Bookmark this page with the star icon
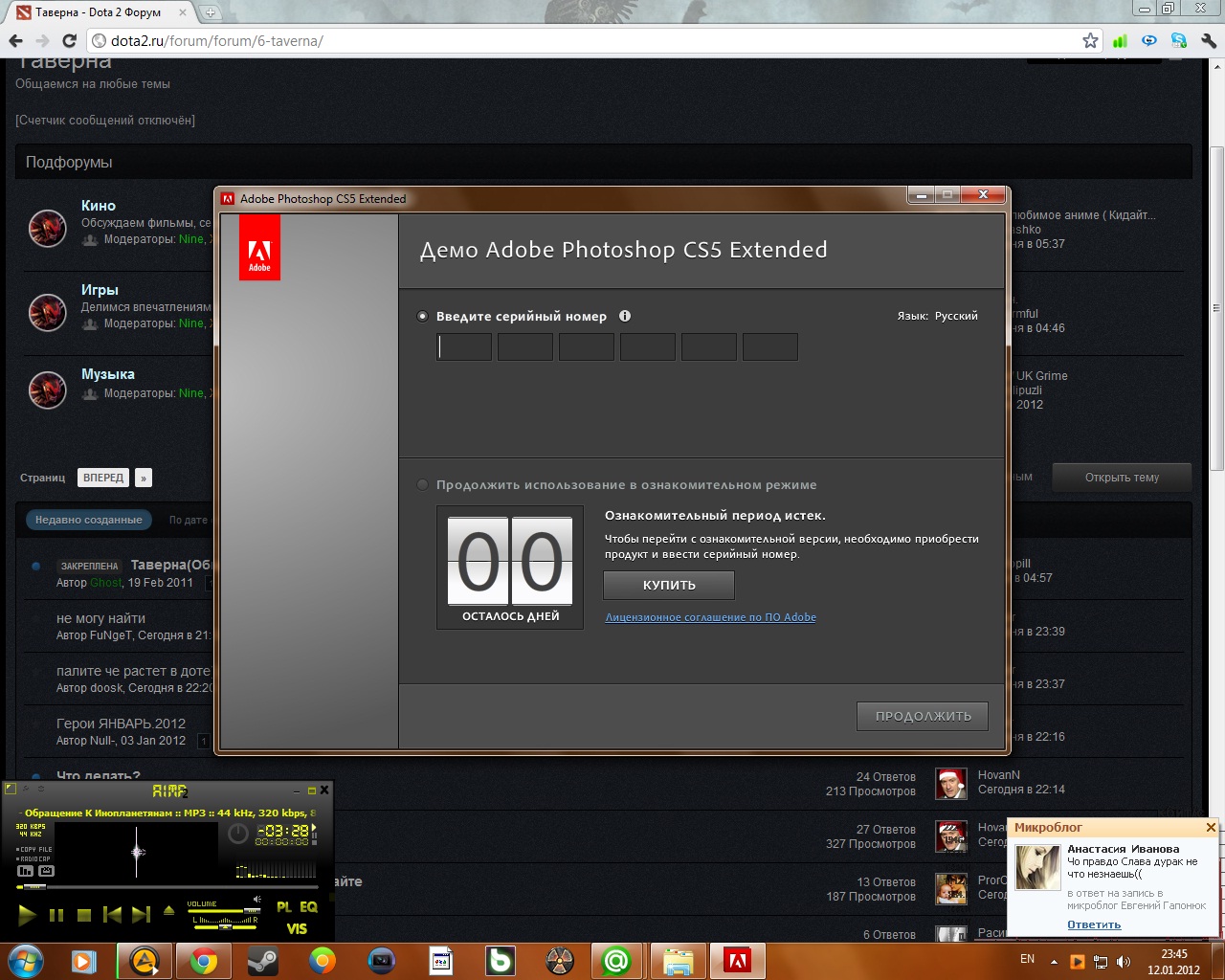Screen dimensions: 1225x980 click(1090, 41)
